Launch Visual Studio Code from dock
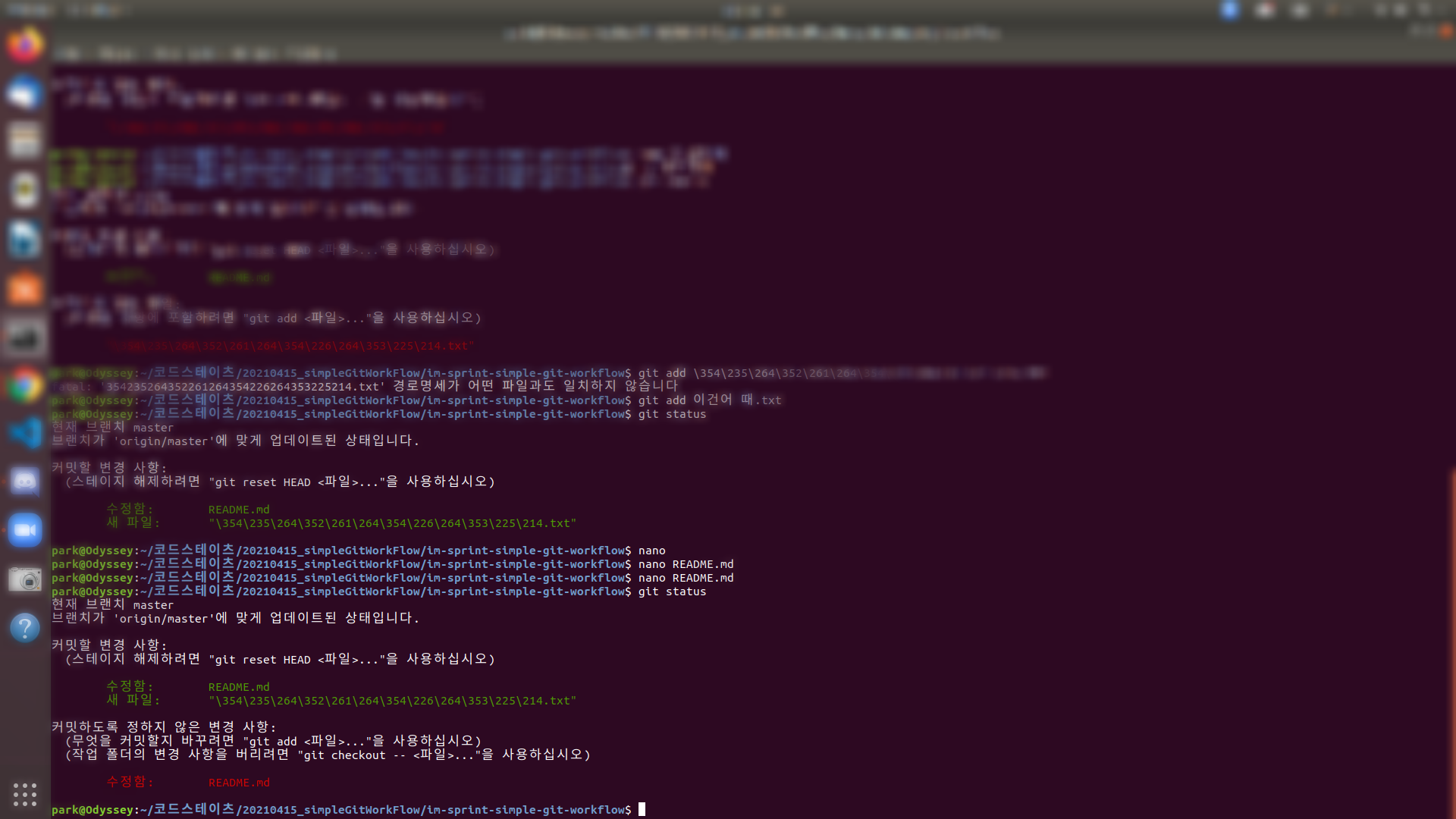 pyautogui.click(x=25, y=434)
